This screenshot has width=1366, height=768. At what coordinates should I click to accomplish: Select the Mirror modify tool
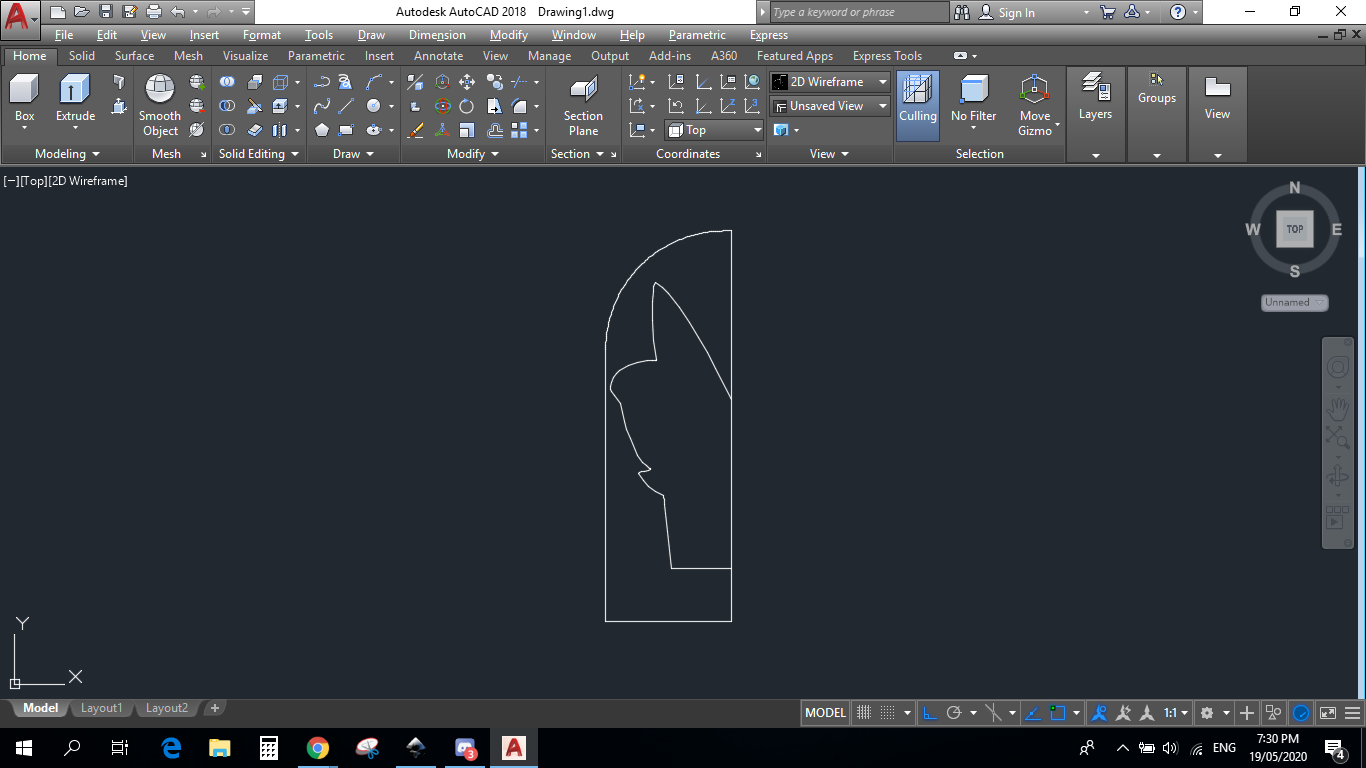[417, 82]
